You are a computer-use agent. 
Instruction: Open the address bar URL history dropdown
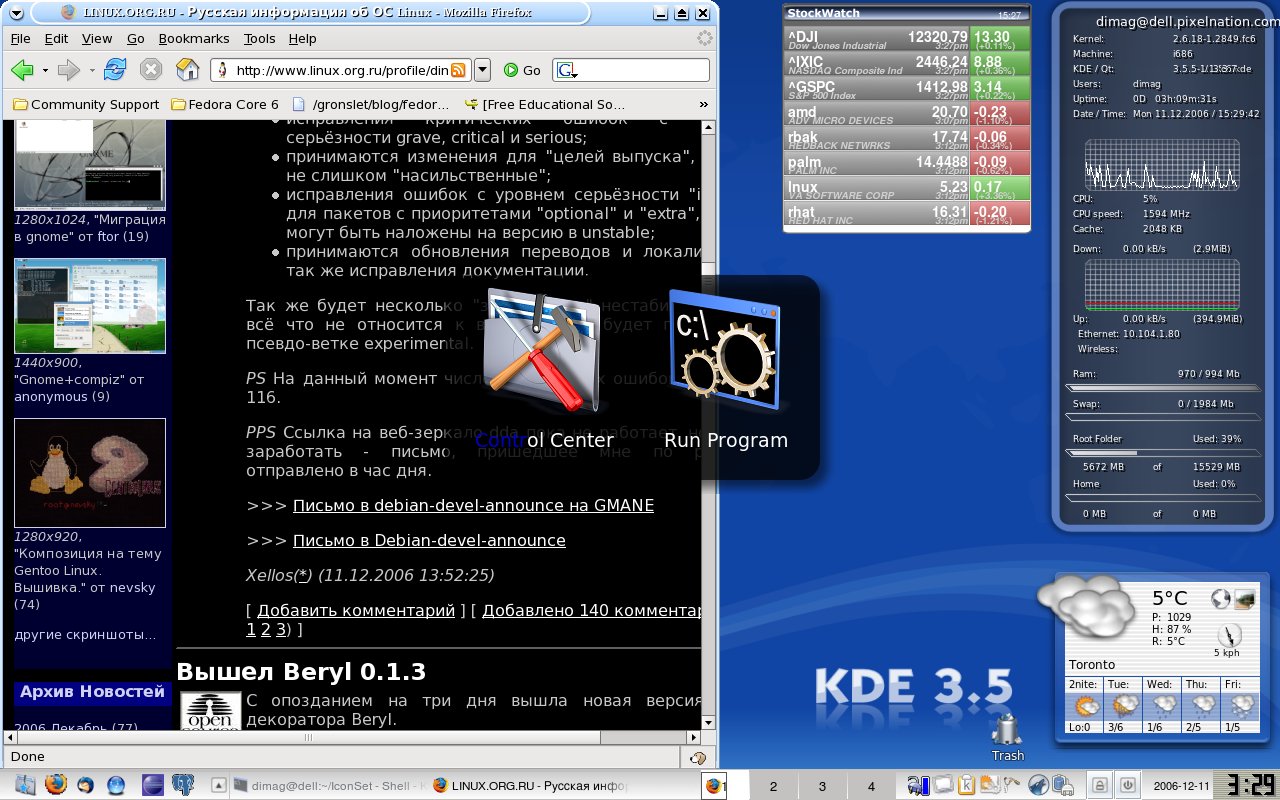click(x=482, y=70)
